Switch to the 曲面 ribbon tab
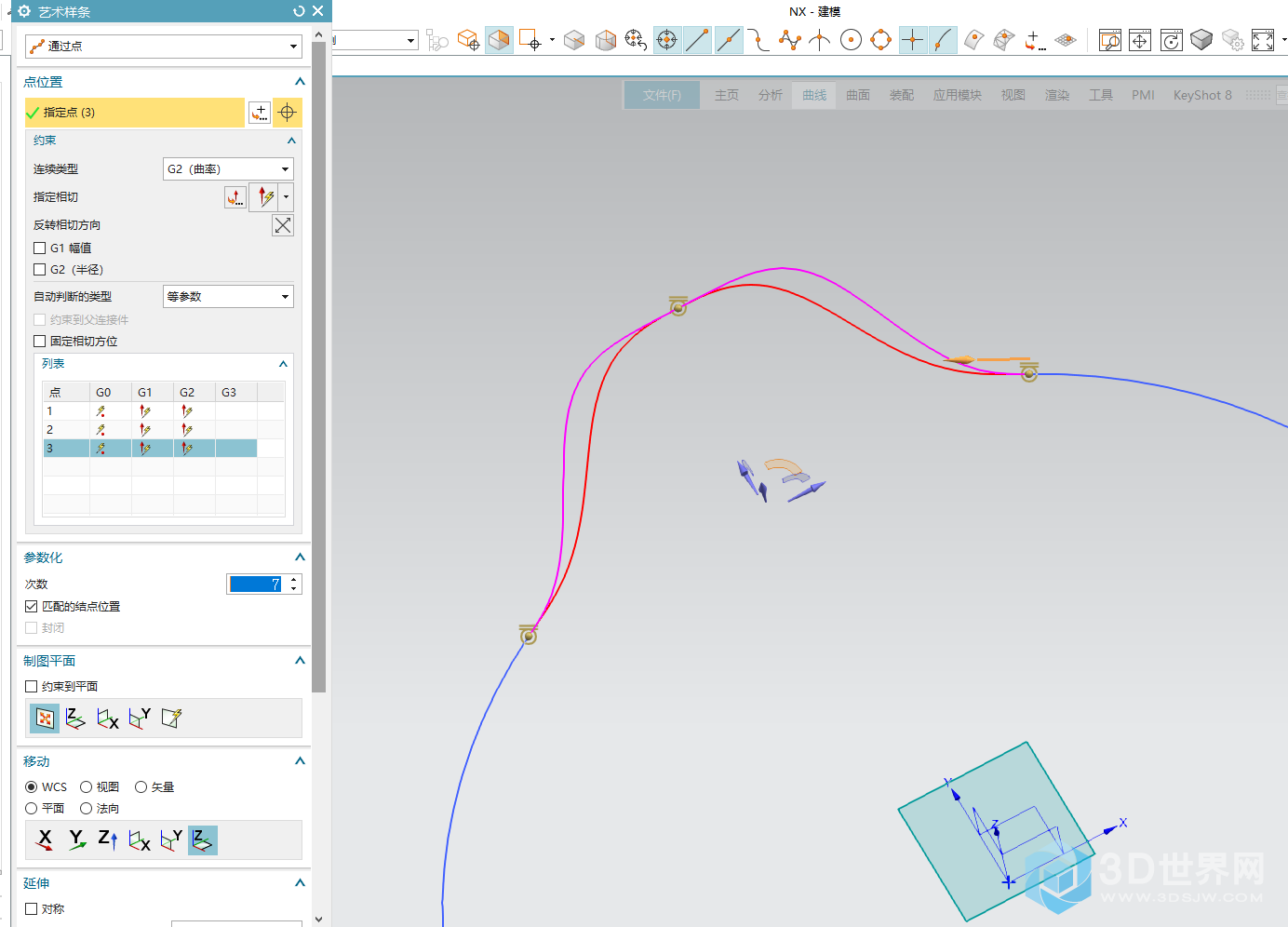 click(857, 95)
